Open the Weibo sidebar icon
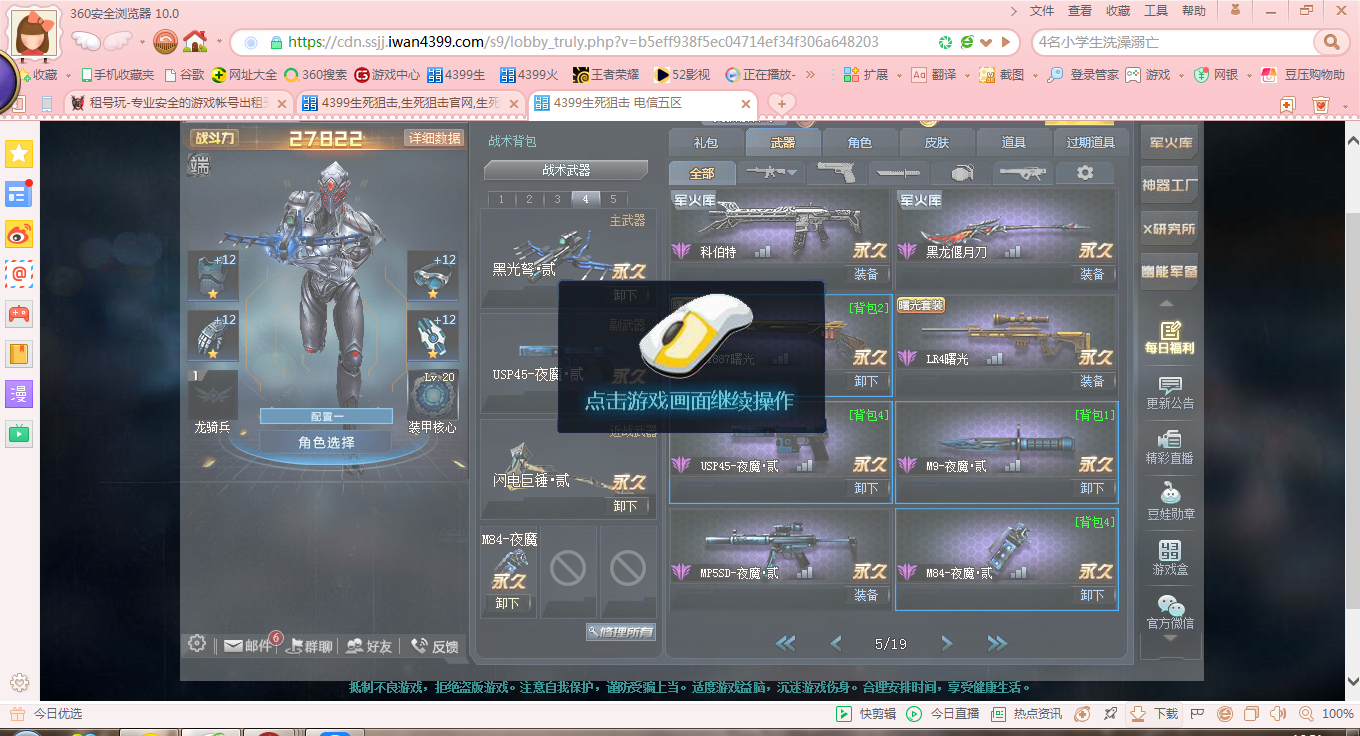Screen dimensions: 1360x736 [x=19, y=233]
